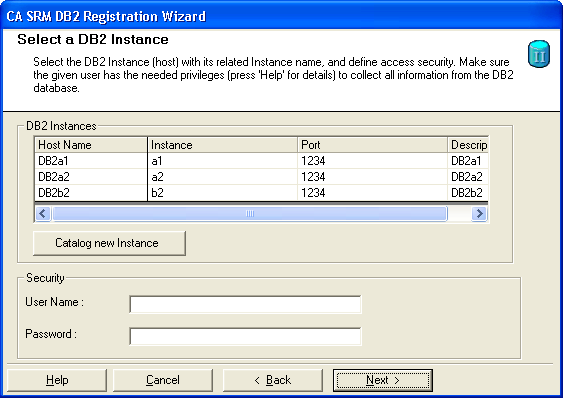Click the horizontal scrollbar thumb

250,214
